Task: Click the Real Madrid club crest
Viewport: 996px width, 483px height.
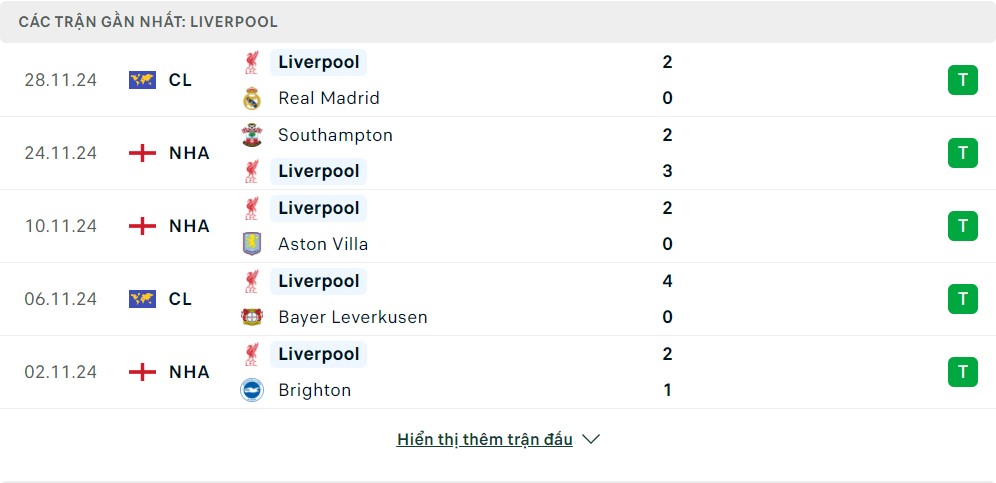Action: tap(251, 98)
